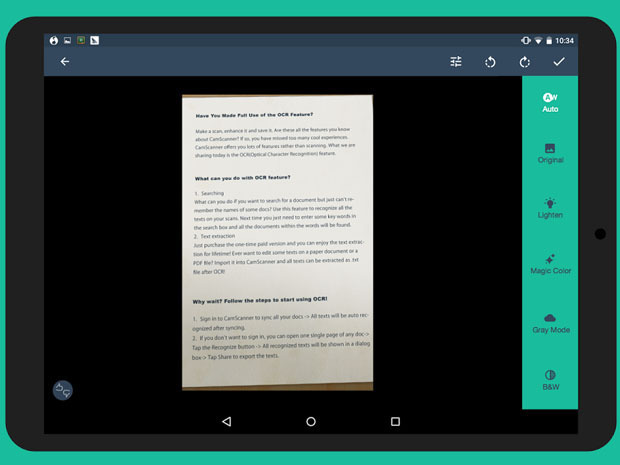Screen dimensions: 620x465
Task: Rotate the scan clockwise
Action: coord(524,62)
